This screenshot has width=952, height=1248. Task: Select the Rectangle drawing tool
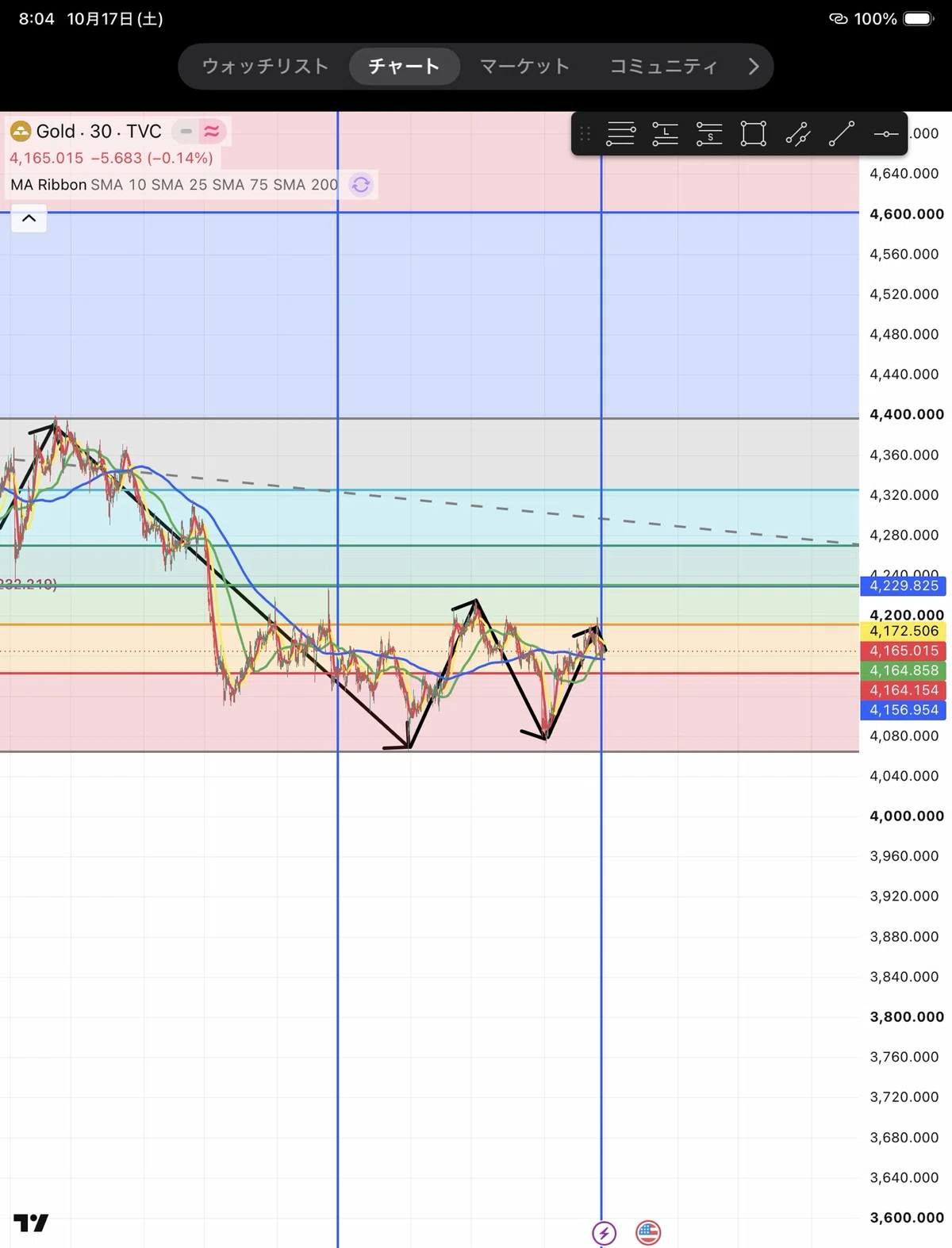tap(753, 134)
